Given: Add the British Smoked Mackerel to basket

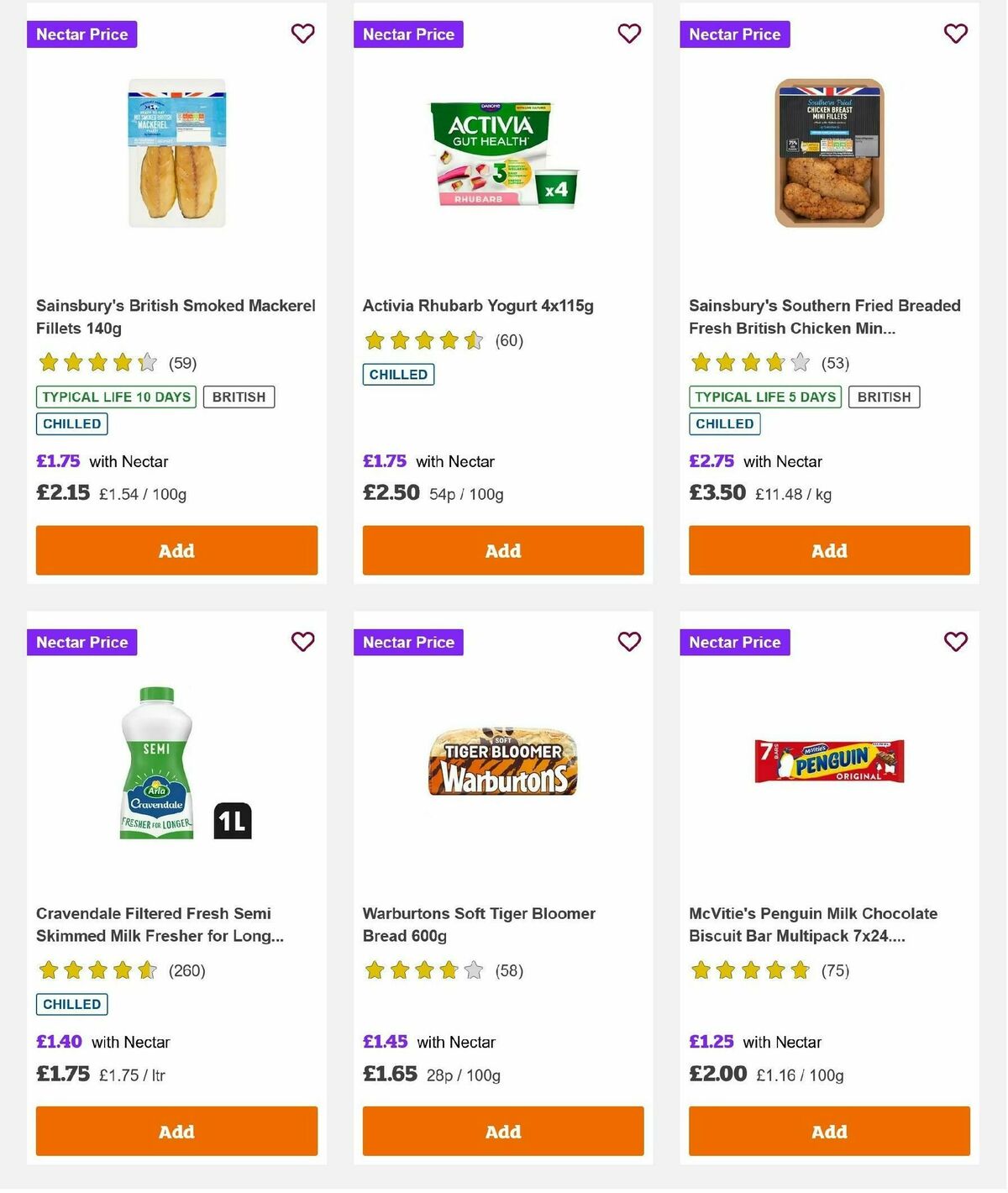Looking at the screenshot, I should point(176,550).
